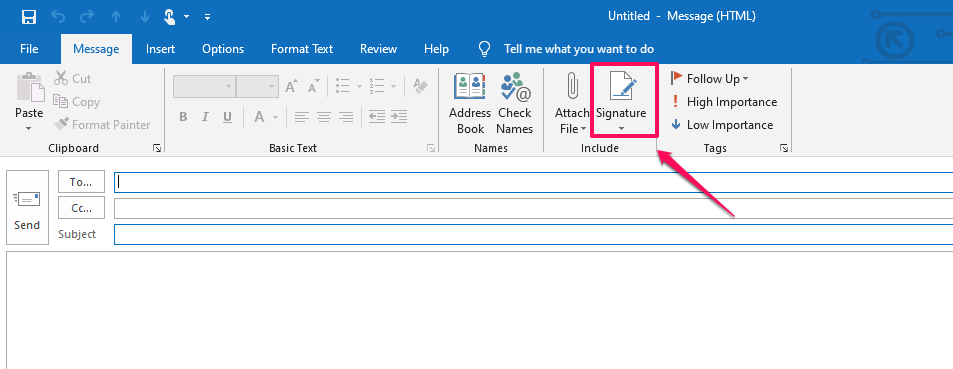
Task: Open the Options tab
Action: point(223,49)
